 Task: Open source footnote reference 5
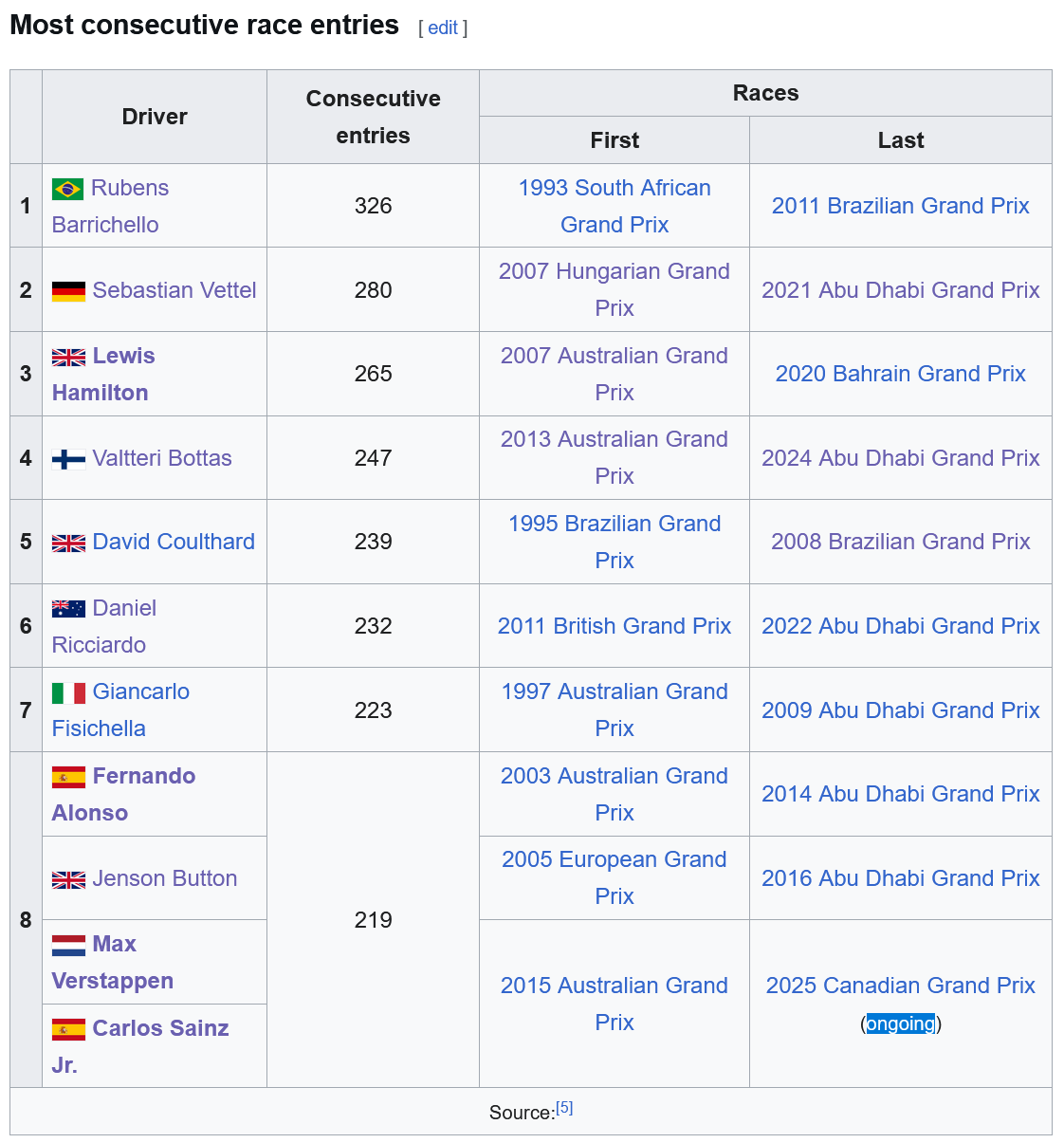(x=564, y=1108)
